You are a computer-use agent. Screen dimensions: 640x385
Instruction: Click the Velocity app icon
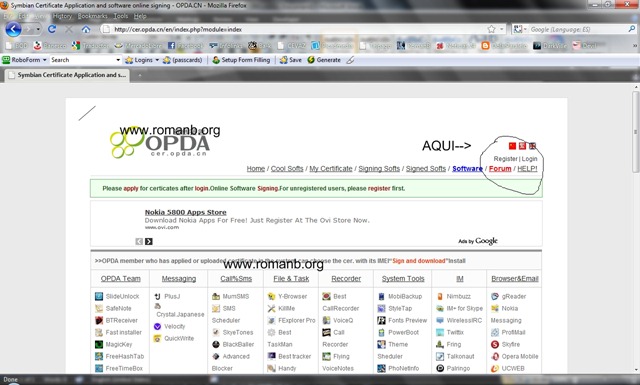[158, 326]
